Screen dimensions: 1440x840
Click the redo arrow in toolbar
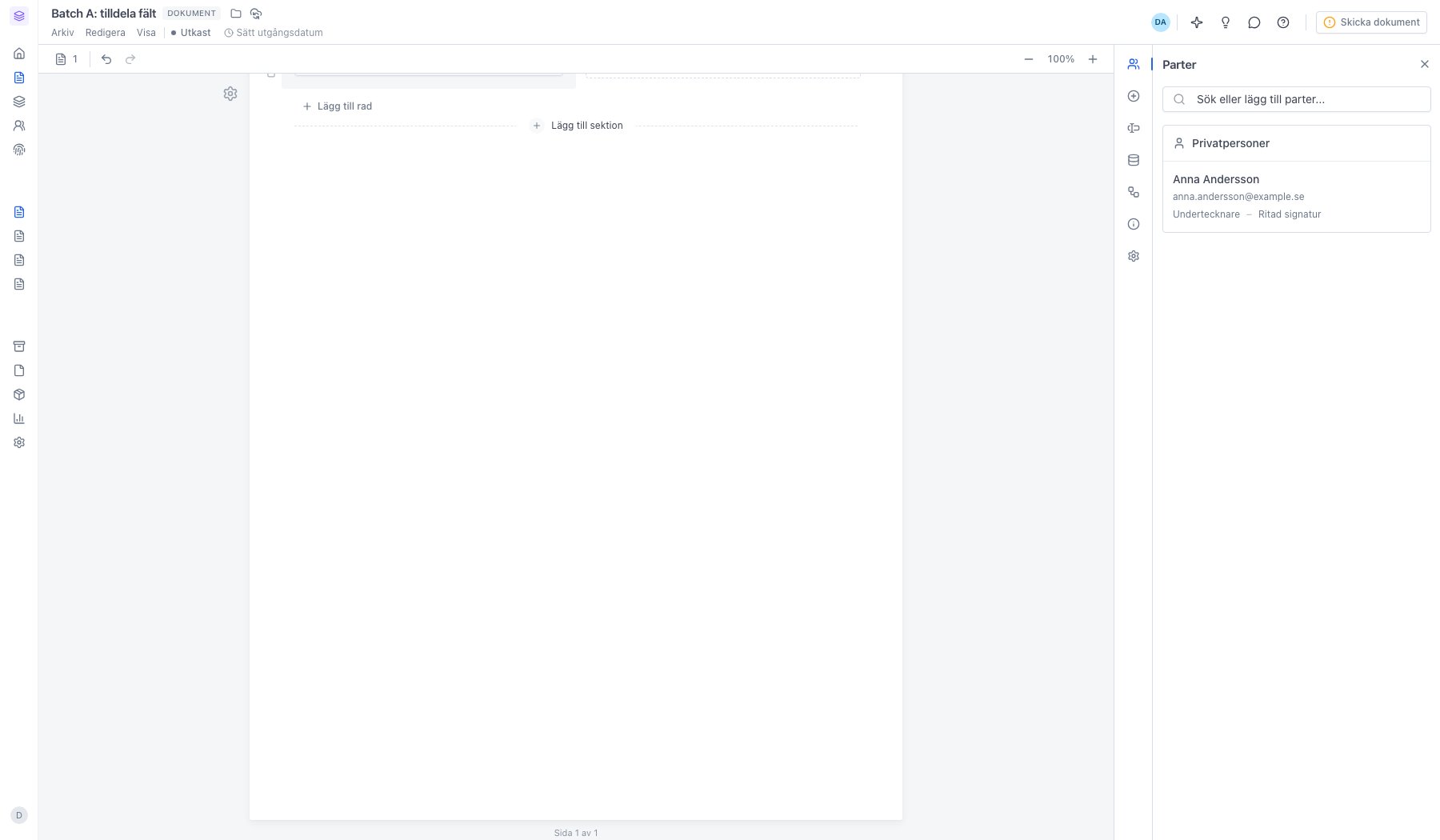tap(130, 59)
